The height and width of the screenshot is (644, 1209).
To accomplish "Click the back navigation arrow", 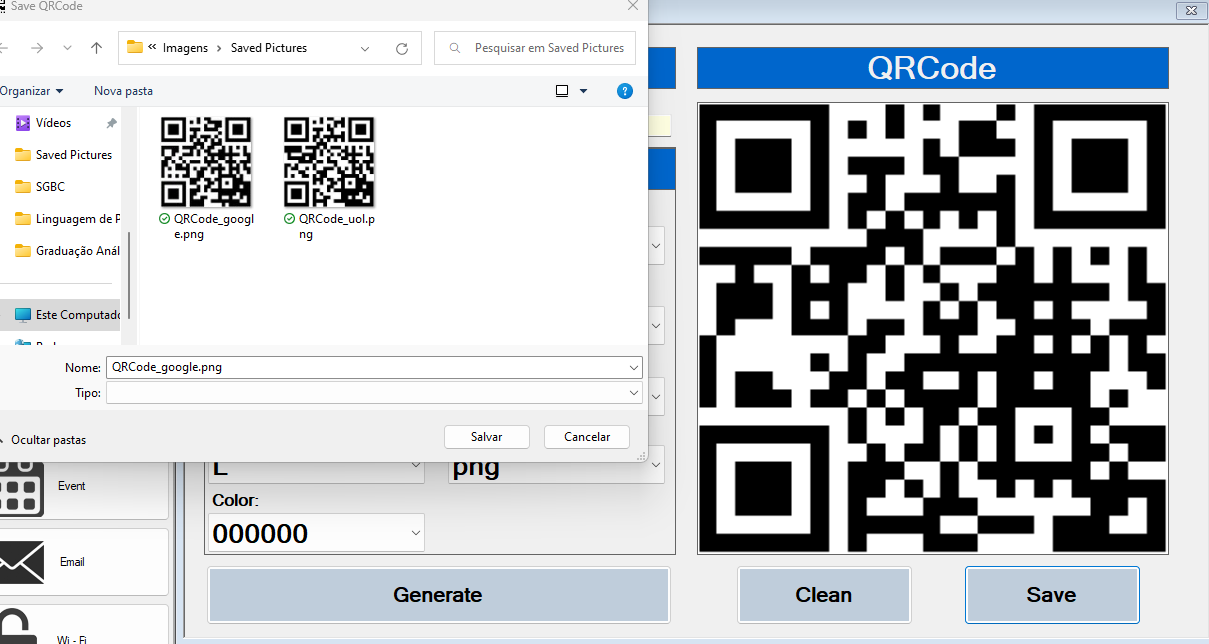I will (7, 47).
